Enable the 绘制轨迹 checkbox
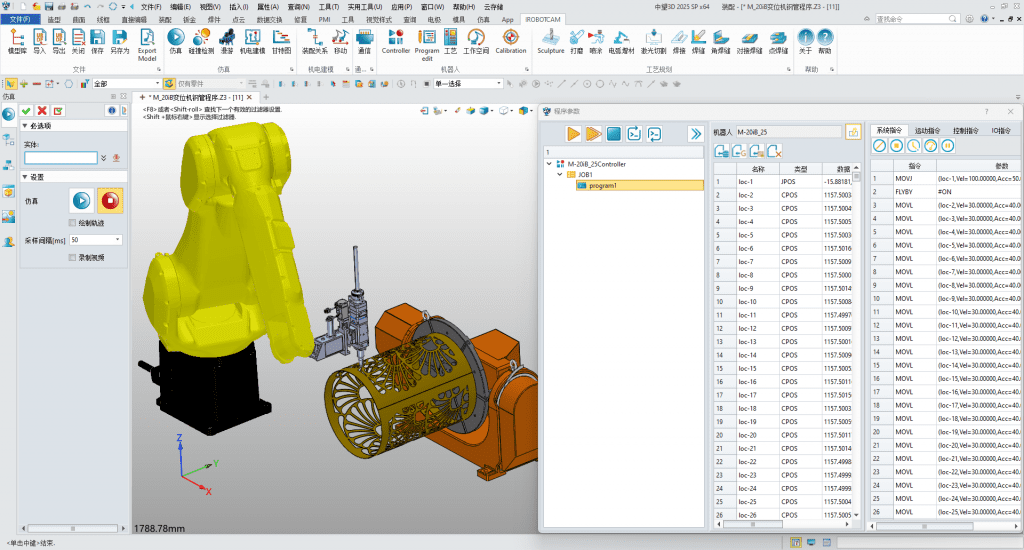 pos(72,222)
